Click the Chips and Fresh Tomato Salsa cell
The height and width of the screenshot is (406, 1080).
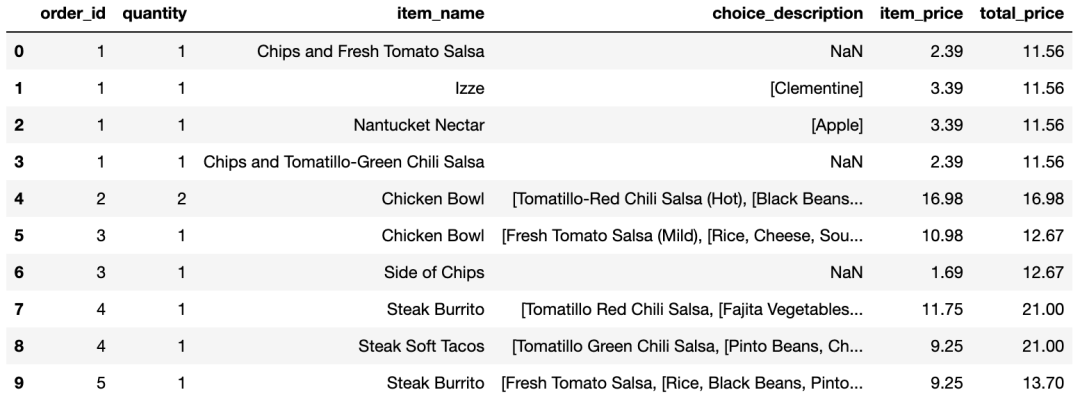click(371, 51)
